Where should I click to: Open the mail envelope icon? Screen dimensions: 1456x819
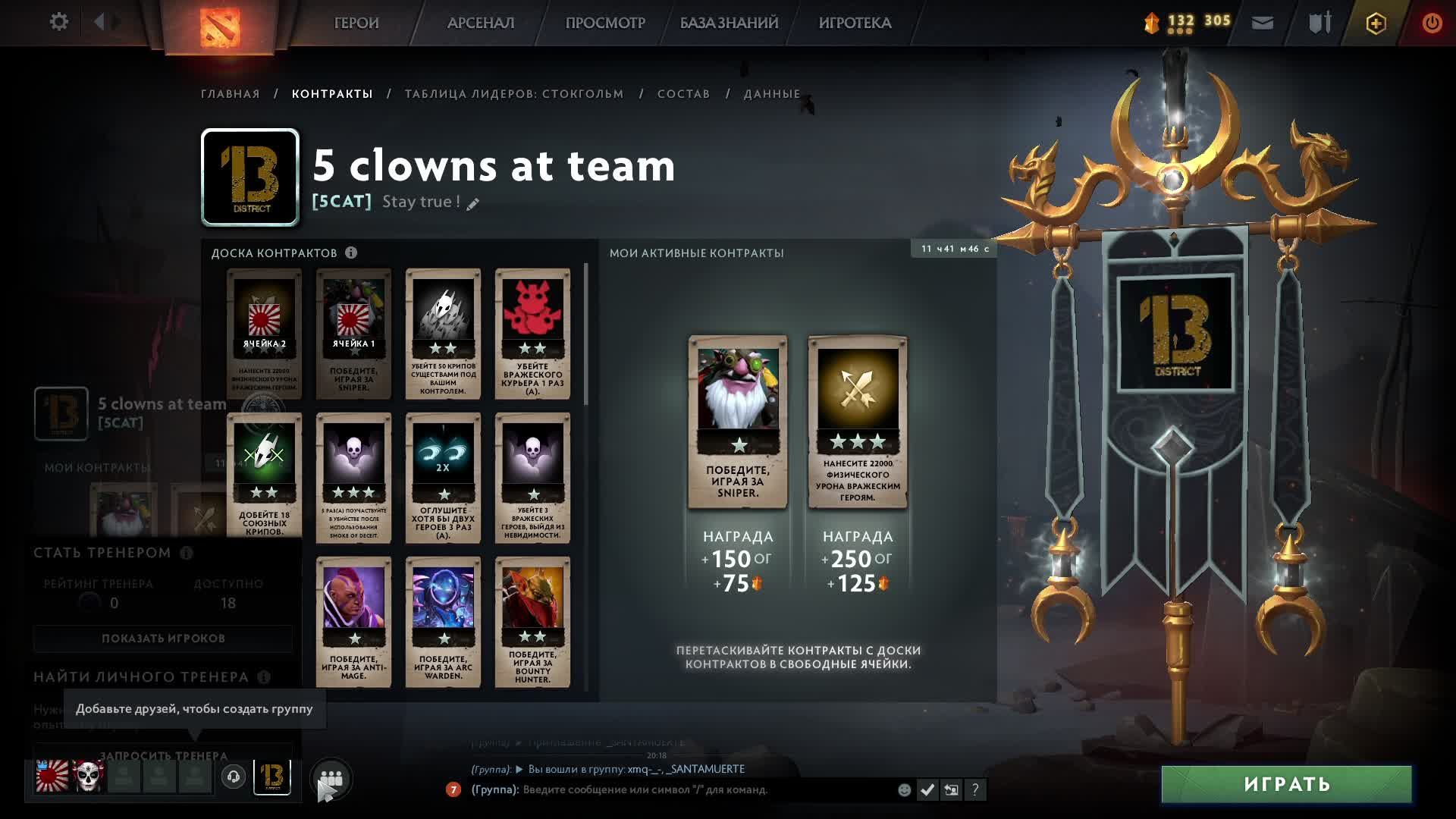tap(1262, 23)
